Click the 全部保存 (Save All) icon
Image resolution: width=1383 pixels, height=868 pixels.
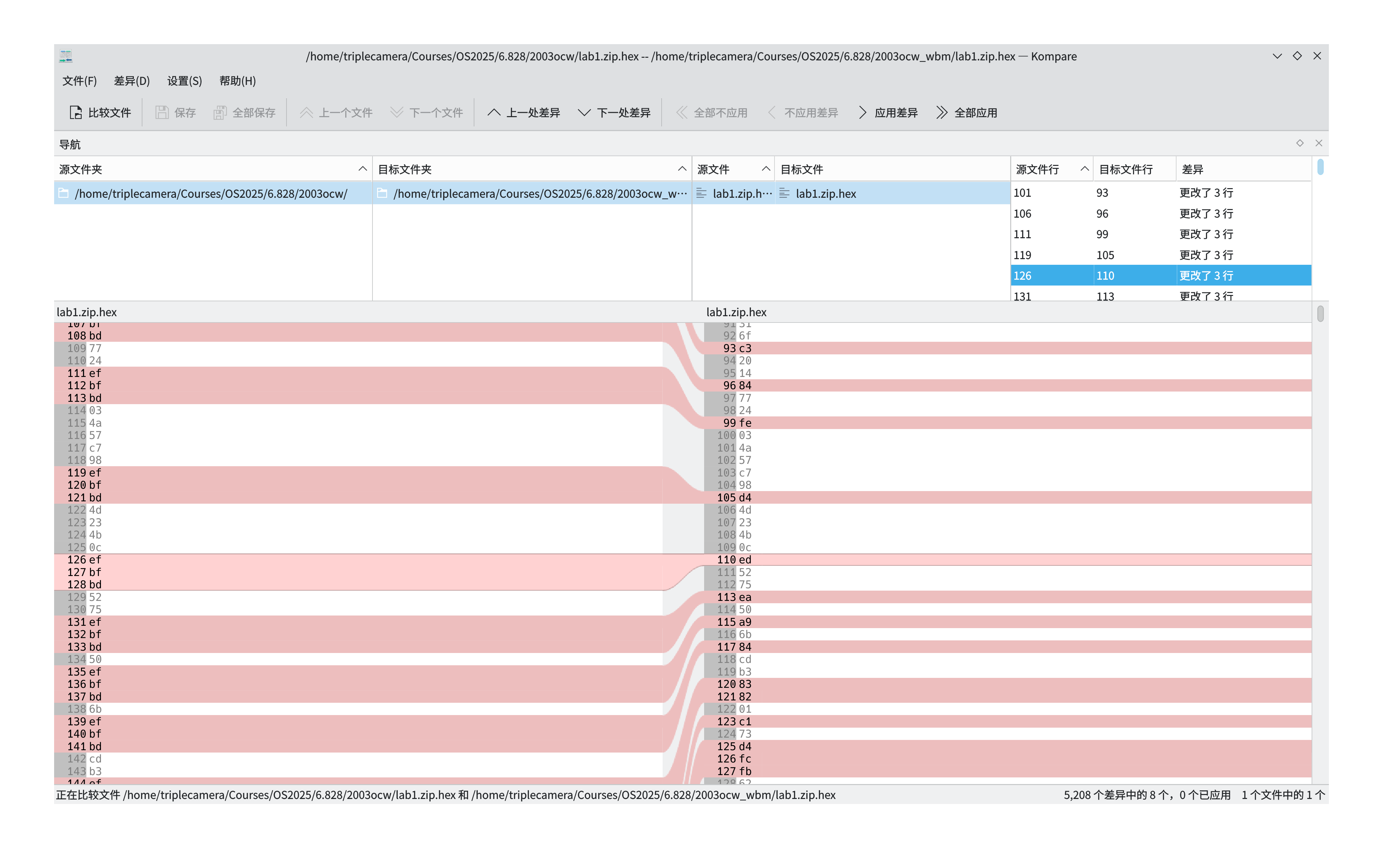pos(245,112)
